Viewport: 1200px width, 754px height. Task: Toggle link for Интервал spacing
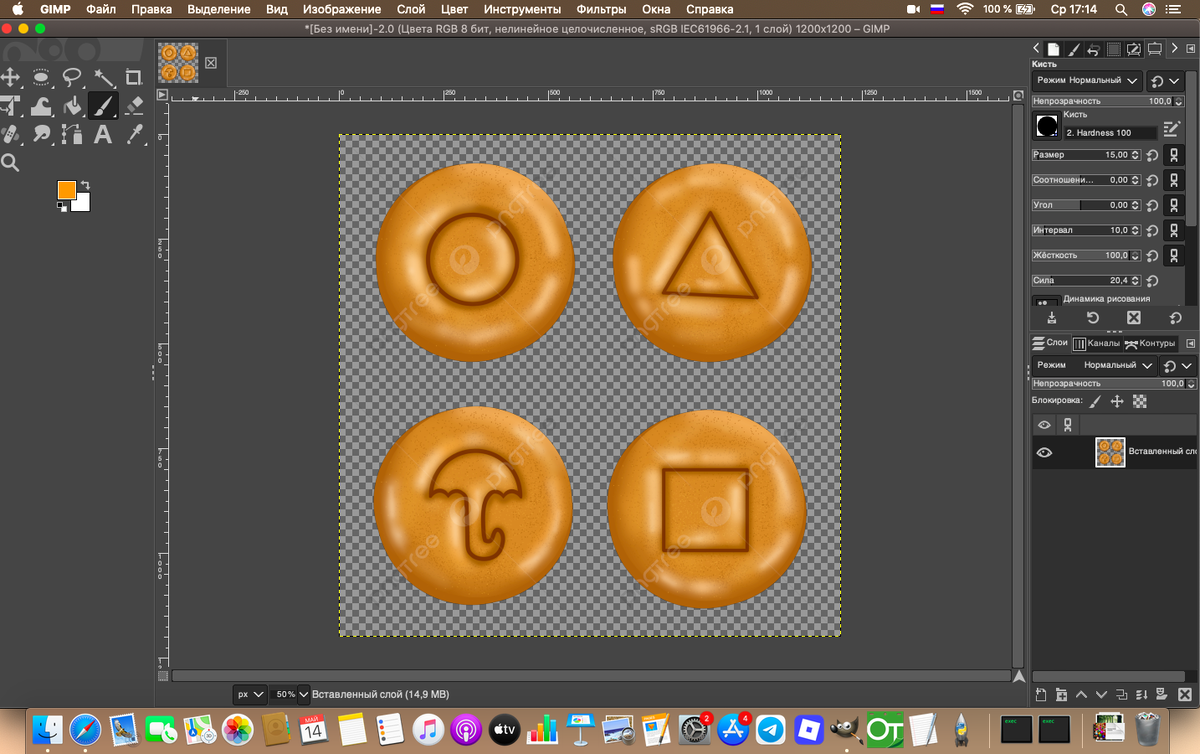[x=1175, y=230]
